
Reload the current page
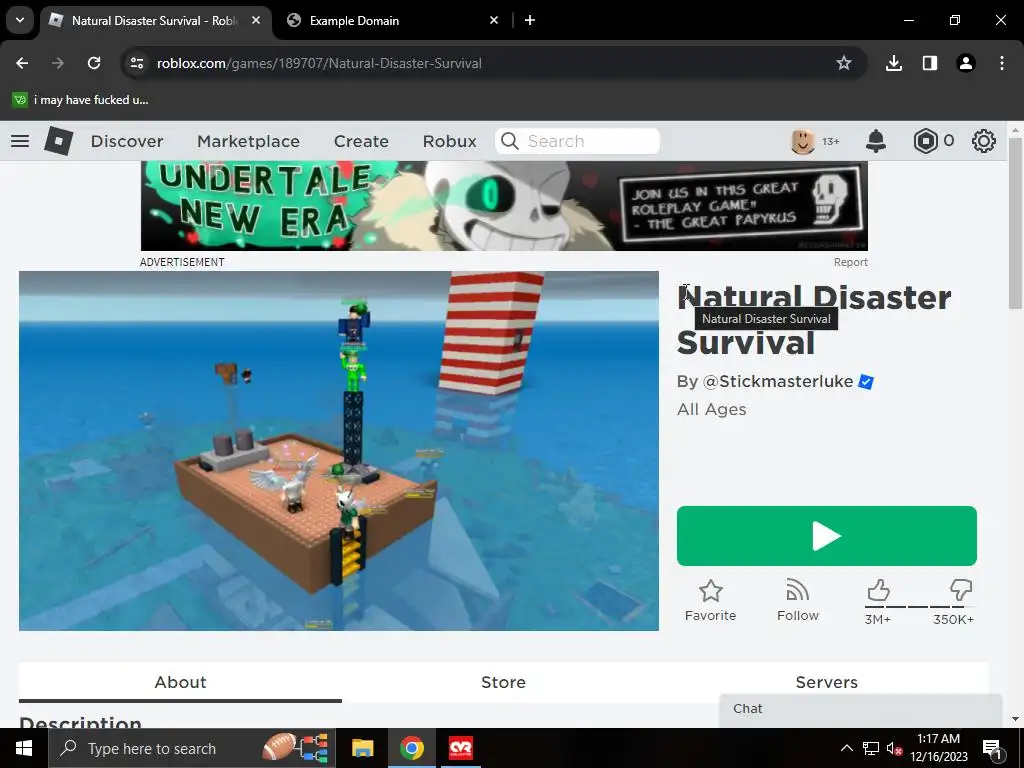click(94, 63)
